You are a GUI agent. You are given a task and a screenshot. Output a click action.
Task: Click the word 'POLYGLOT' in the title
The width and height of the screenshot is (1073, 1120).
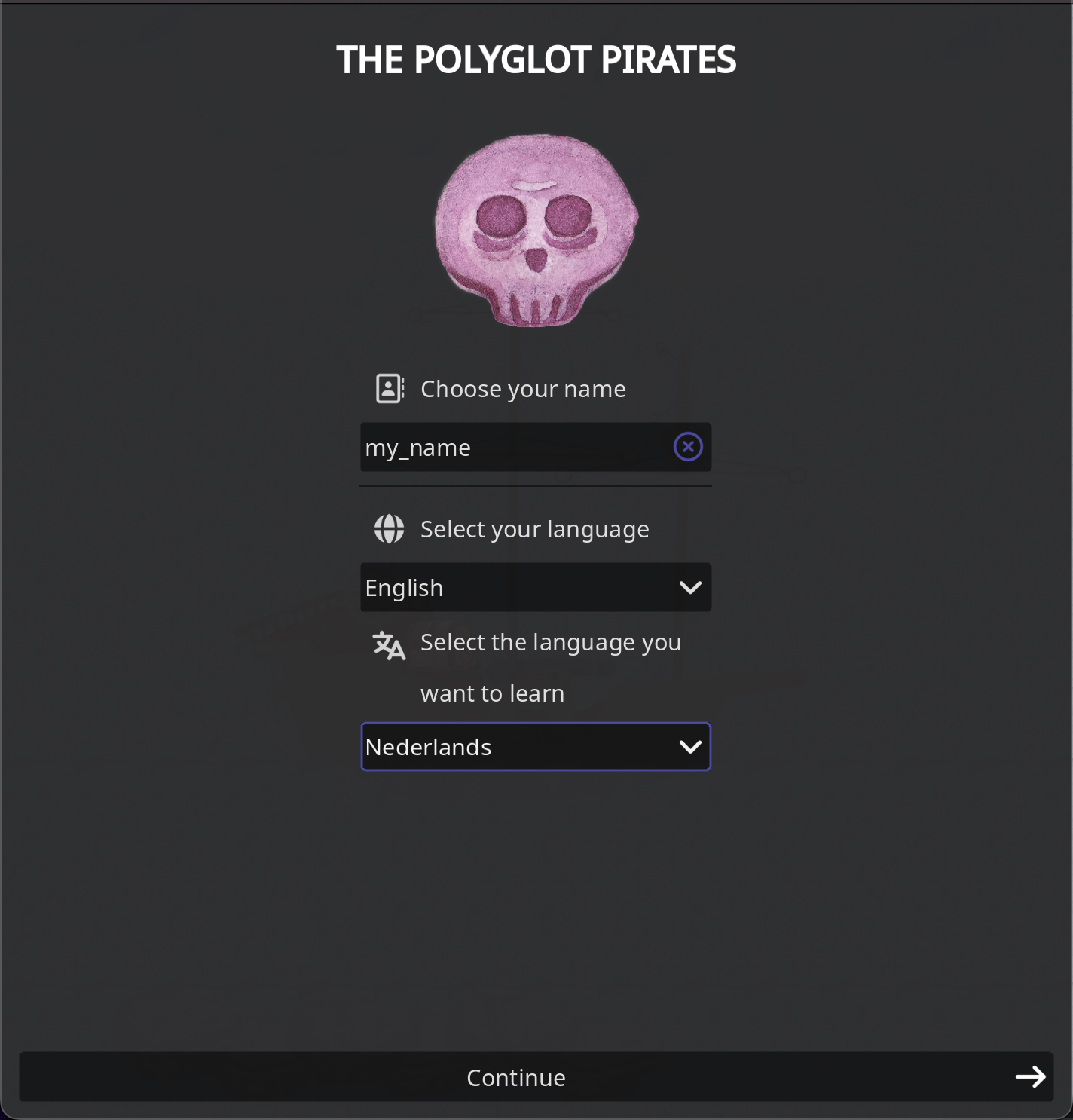pos(502,60)
